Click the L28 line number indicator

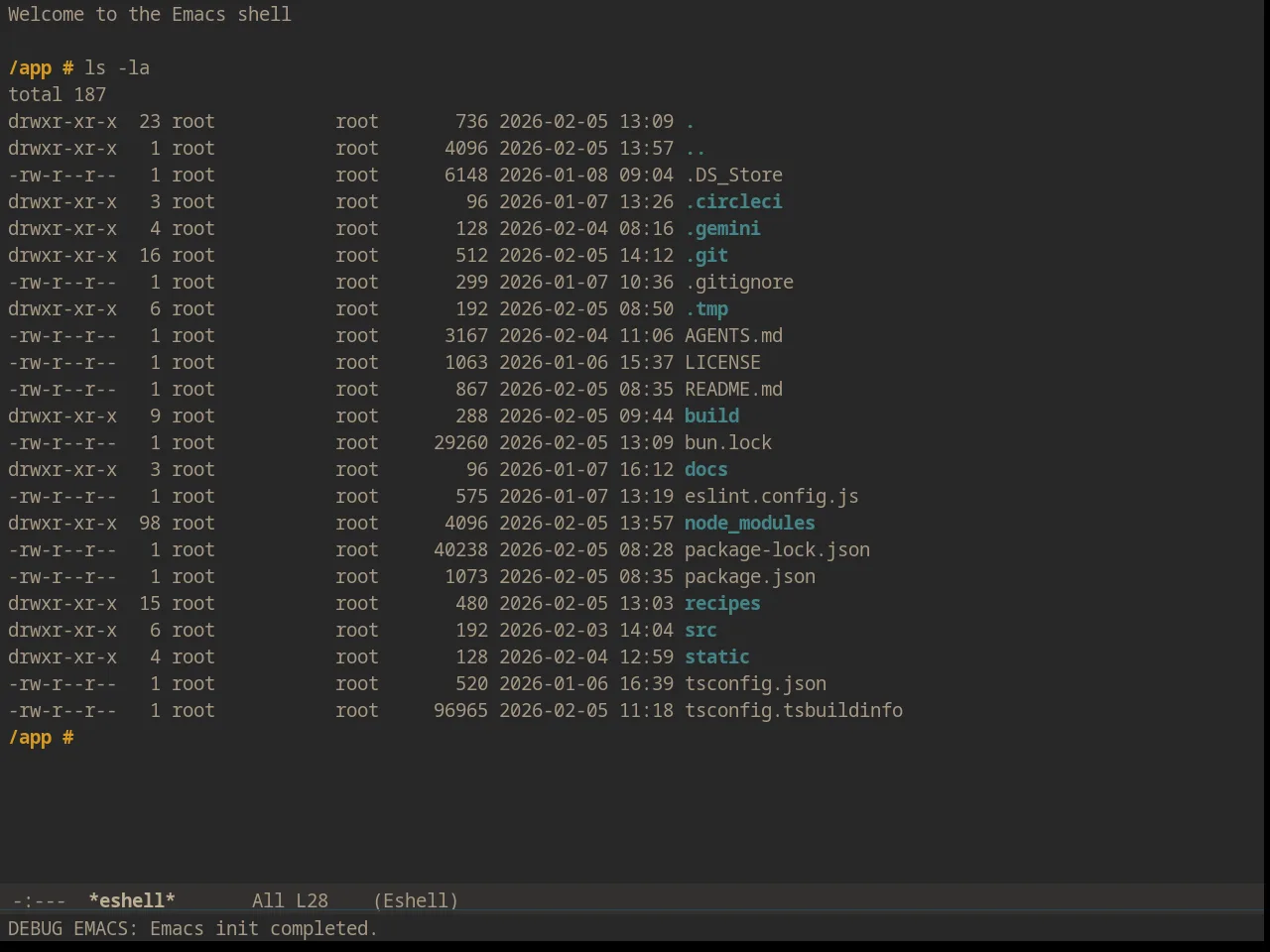312,900
